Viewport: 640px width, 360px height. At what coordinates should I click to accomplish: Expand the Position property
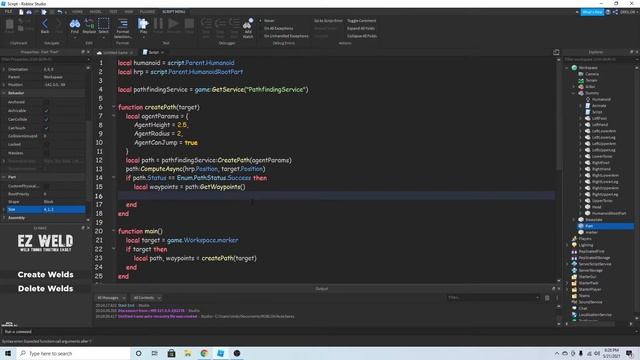coord(4,84)
